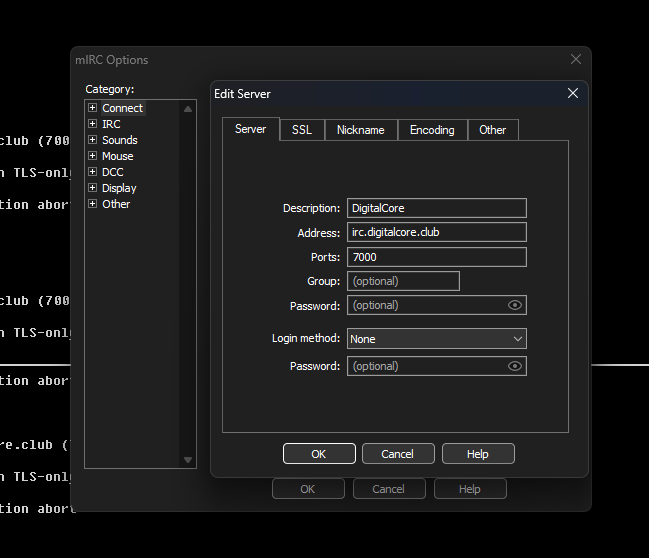Viewport: 649px width, 558px height.
Task: Select the Other category in the tree
Action: click(x=116, y=204)
